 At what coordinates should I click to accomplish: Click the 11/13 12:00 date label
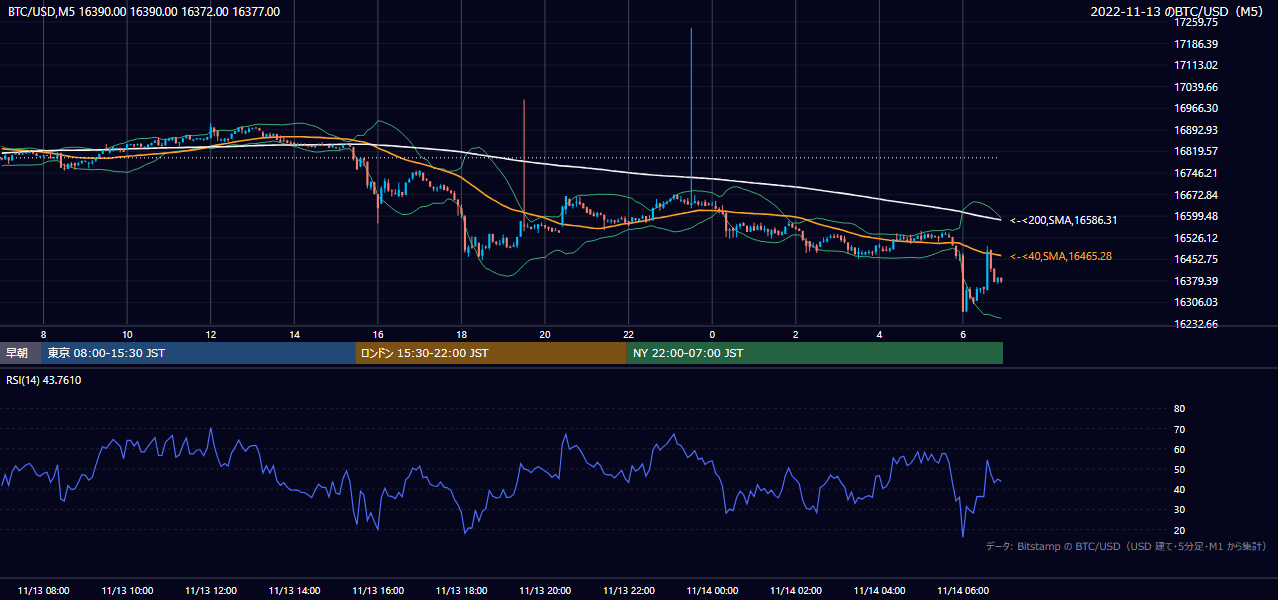coord(211,591)
